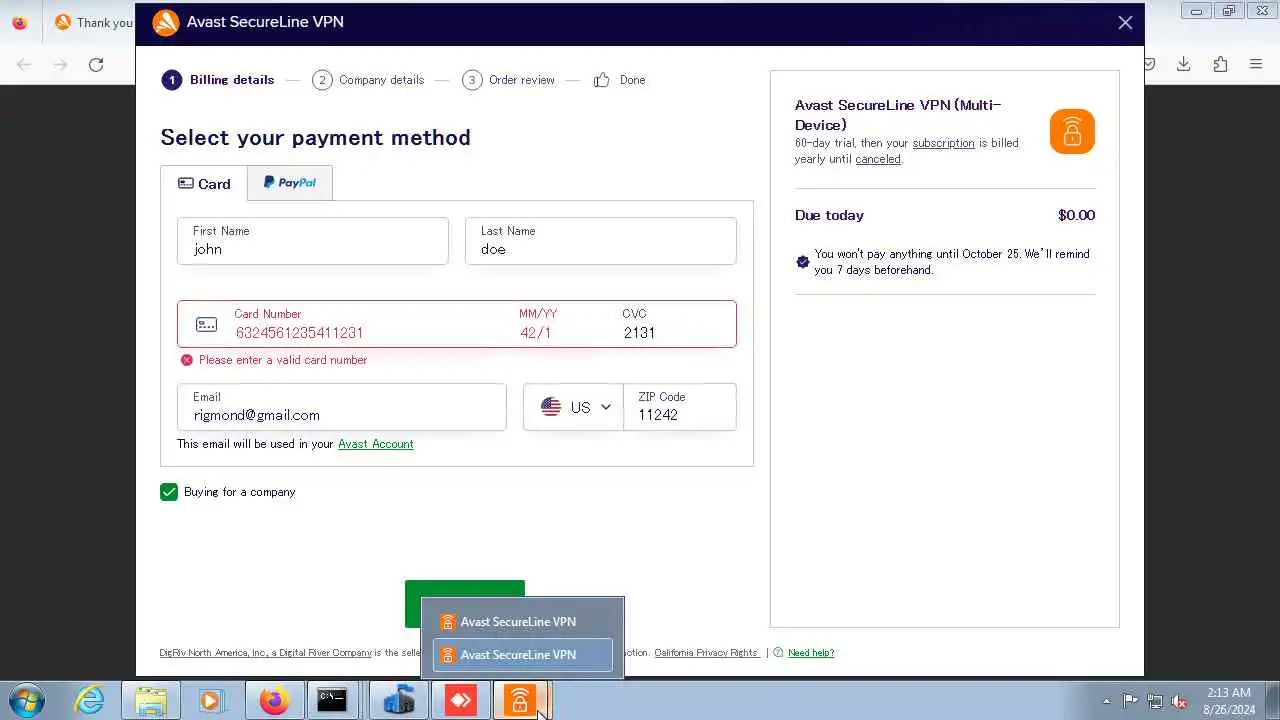The height and width of the screenshot is (720, 1280).
Task: Open the Digital River Company link
Action: click(325, 653)
